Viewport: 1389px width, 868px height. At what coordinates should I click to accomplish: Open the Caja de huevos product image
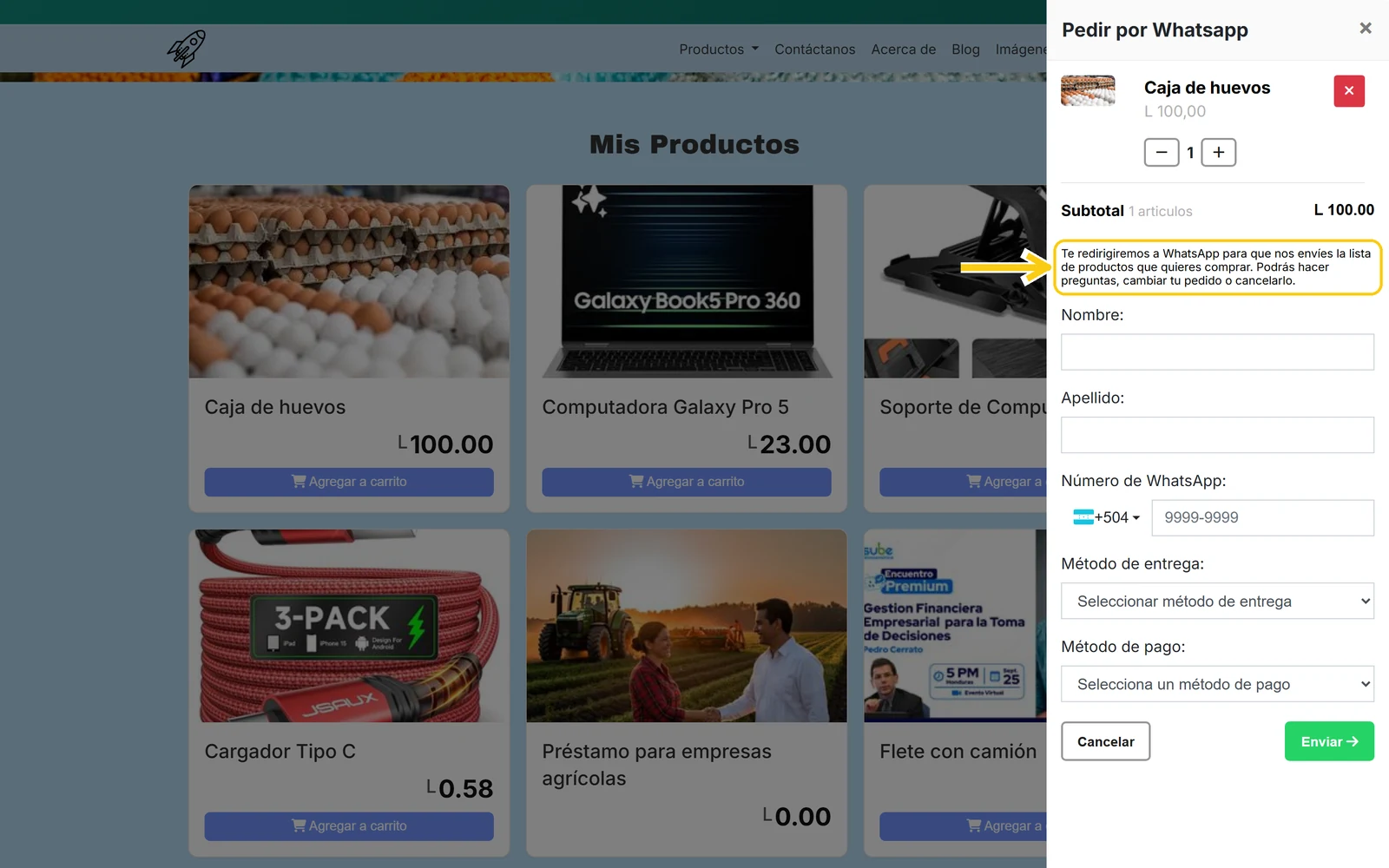[x=349, y=281]
